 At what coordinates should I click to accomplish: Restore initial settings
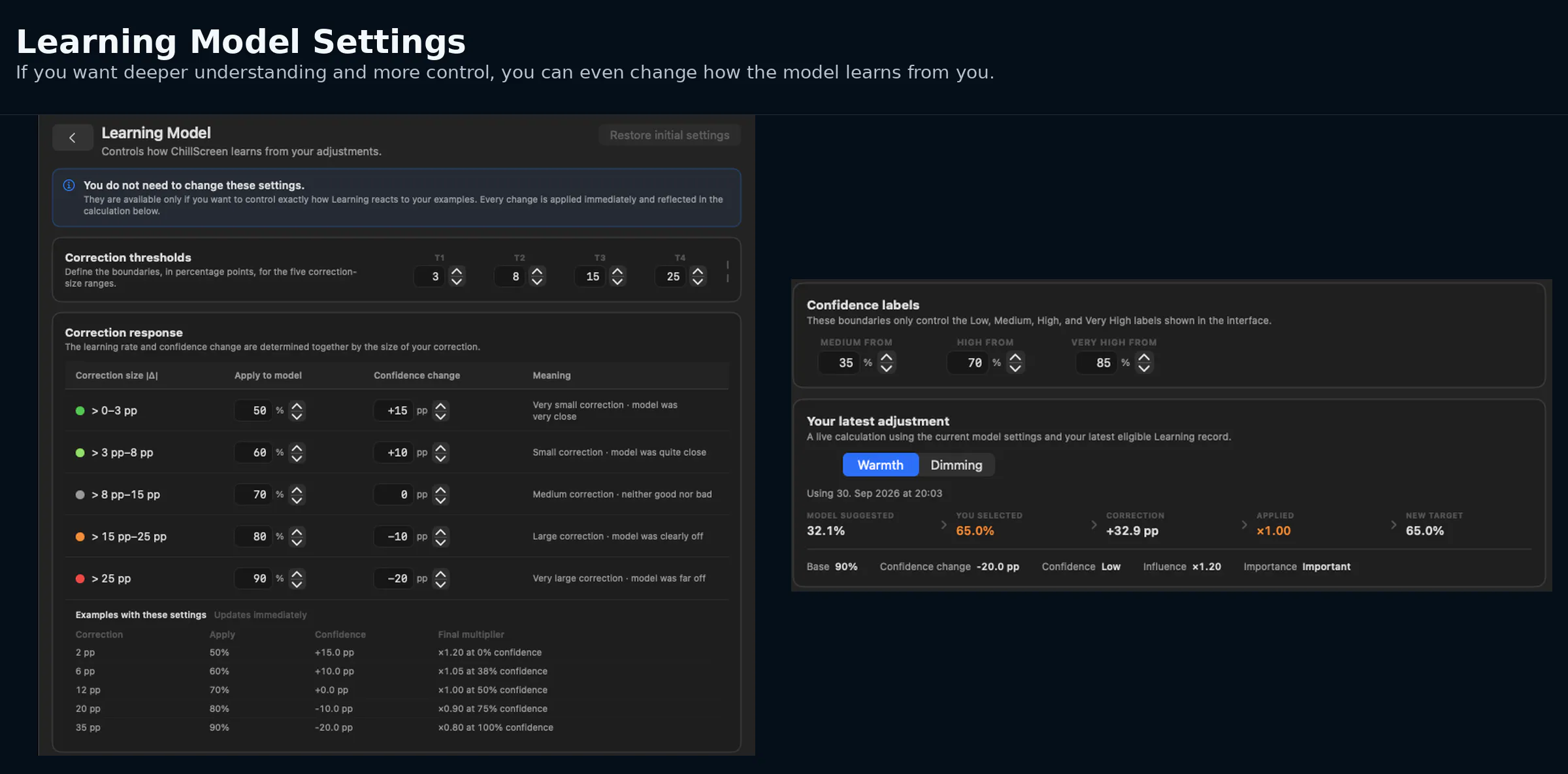click(670, 135)
